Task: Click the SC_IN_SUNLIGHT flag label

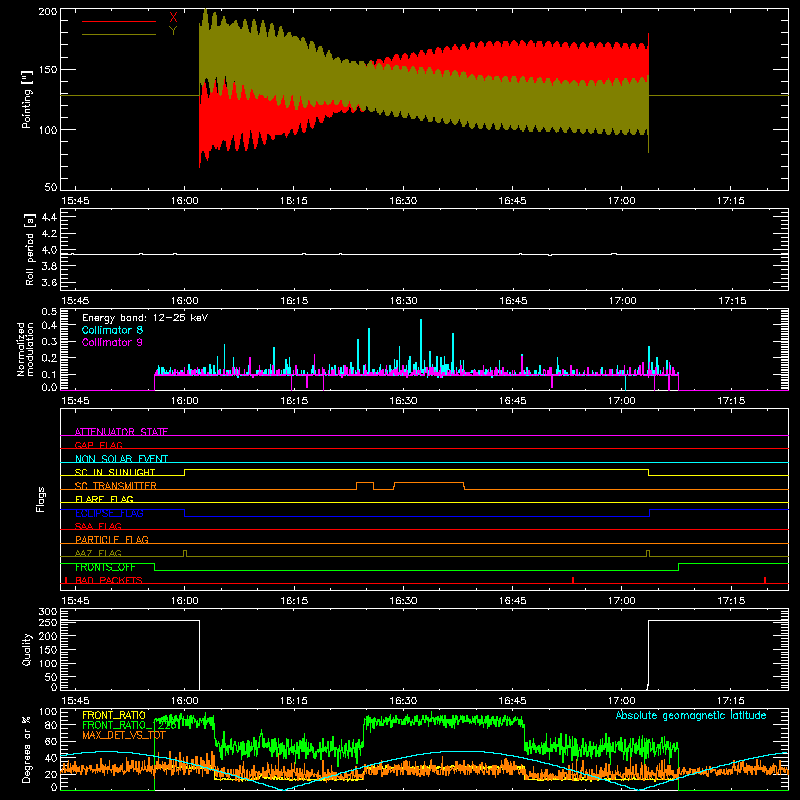Action: coord(115,472)
